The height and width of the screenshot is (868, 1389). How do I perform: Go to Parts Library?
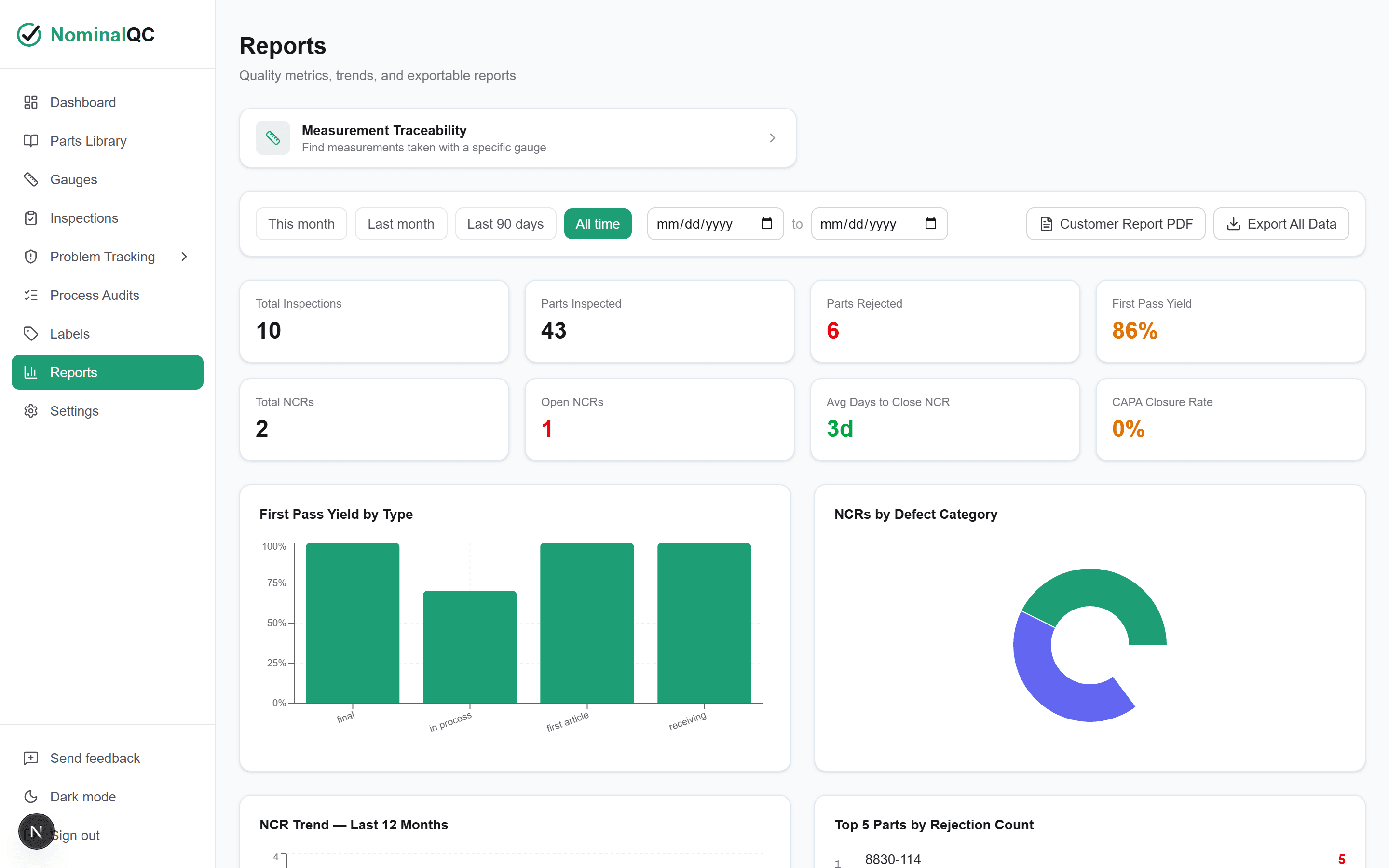click(108, 141)
